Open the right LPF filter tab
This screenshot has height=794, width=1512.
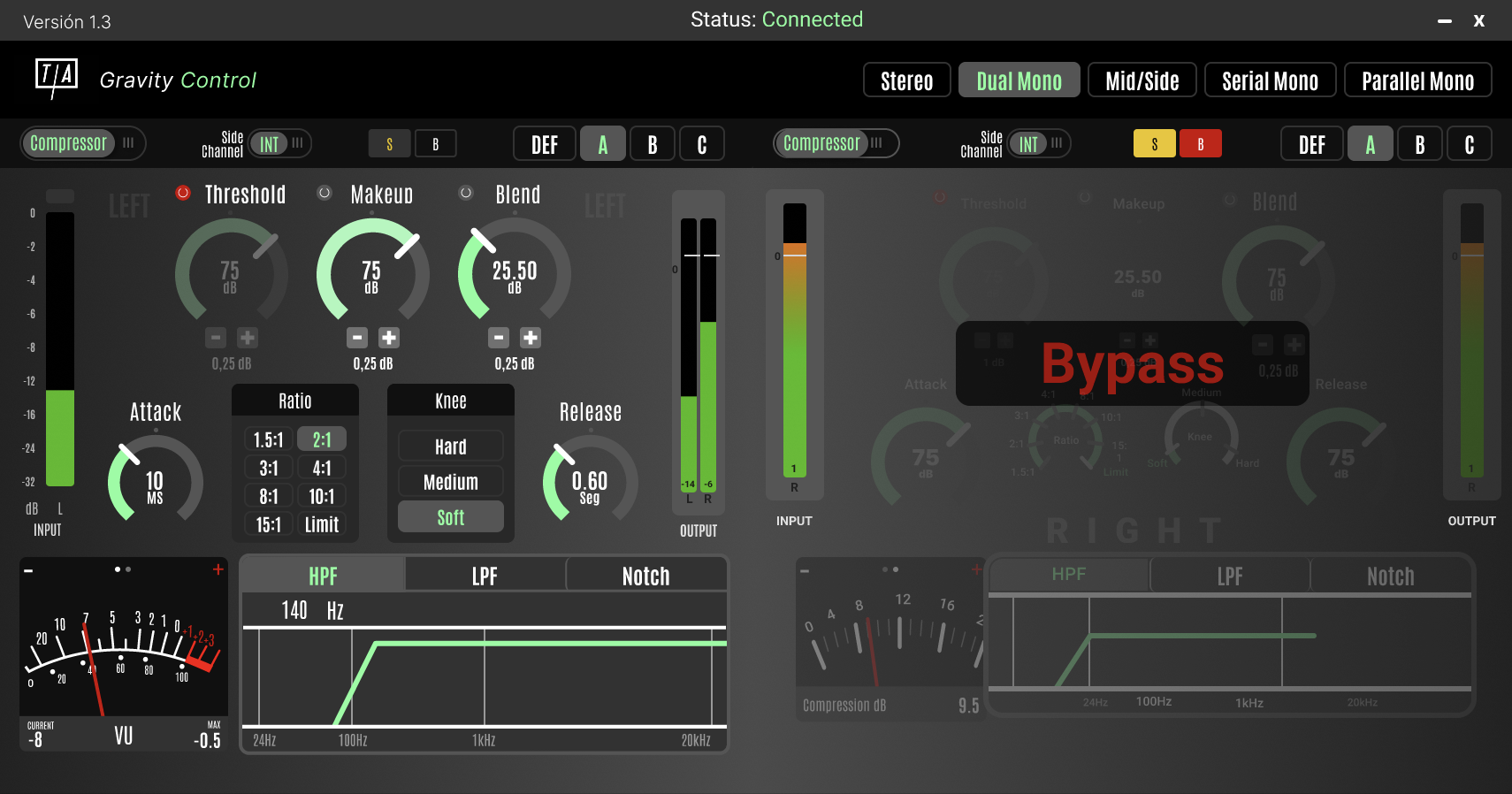(x=1230, y=576)
